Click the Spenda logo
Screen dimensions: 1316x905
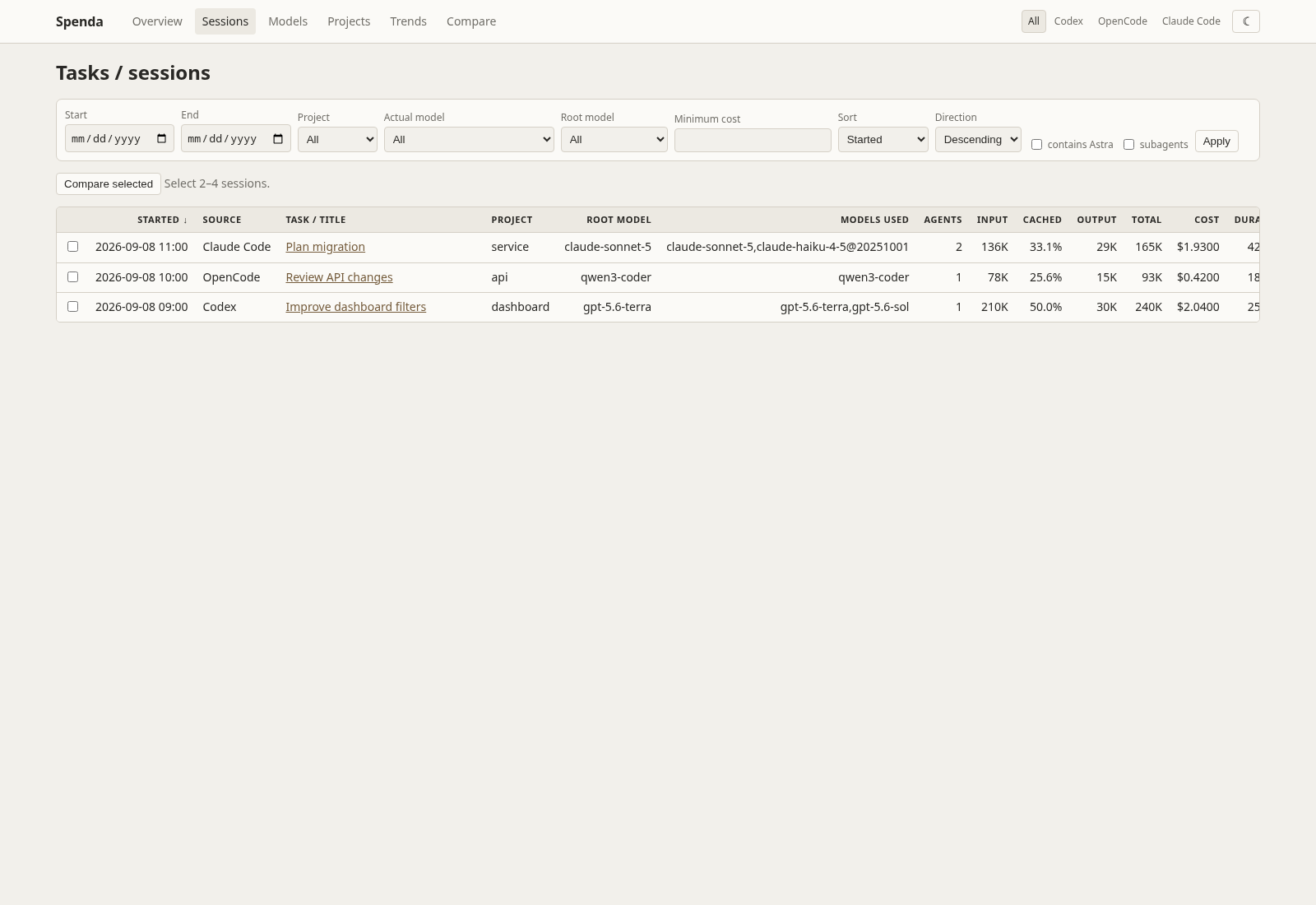pos(79,21)
